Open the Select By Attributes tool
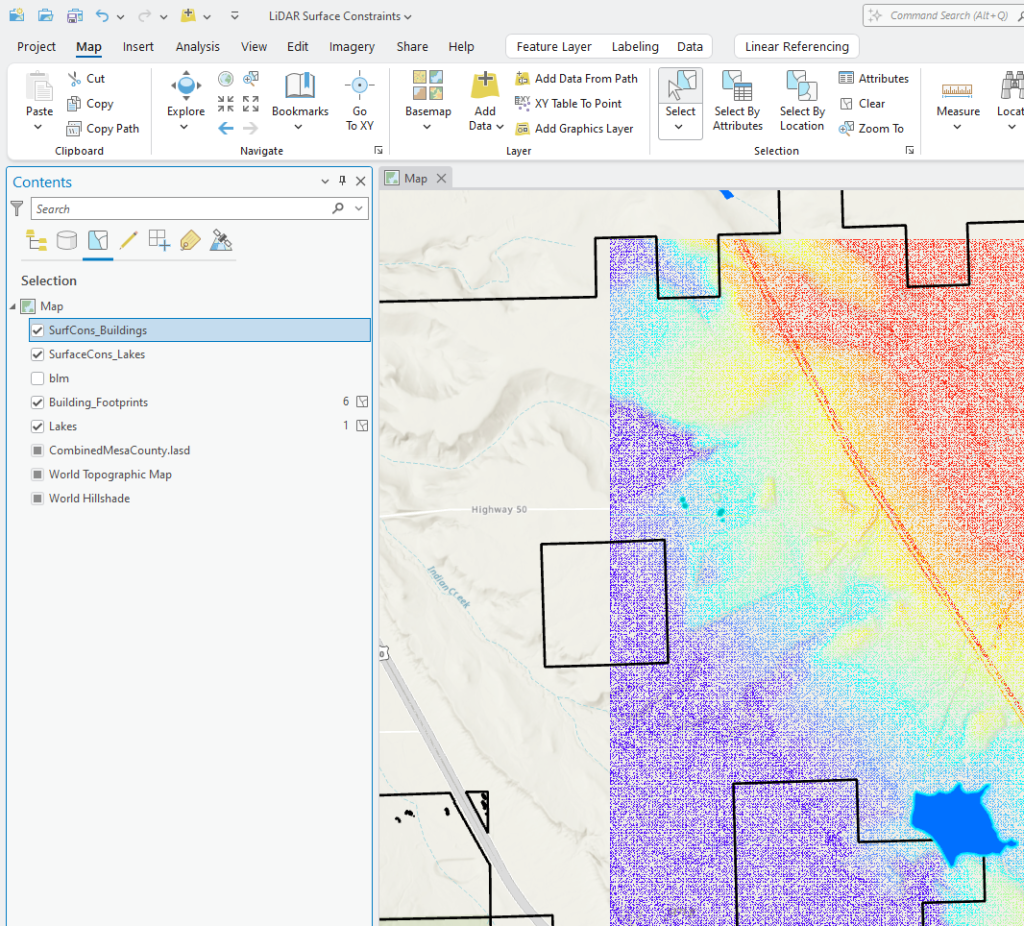Image resolution: width=1024 pixels, height=926 pixels. tap(737, 100)
